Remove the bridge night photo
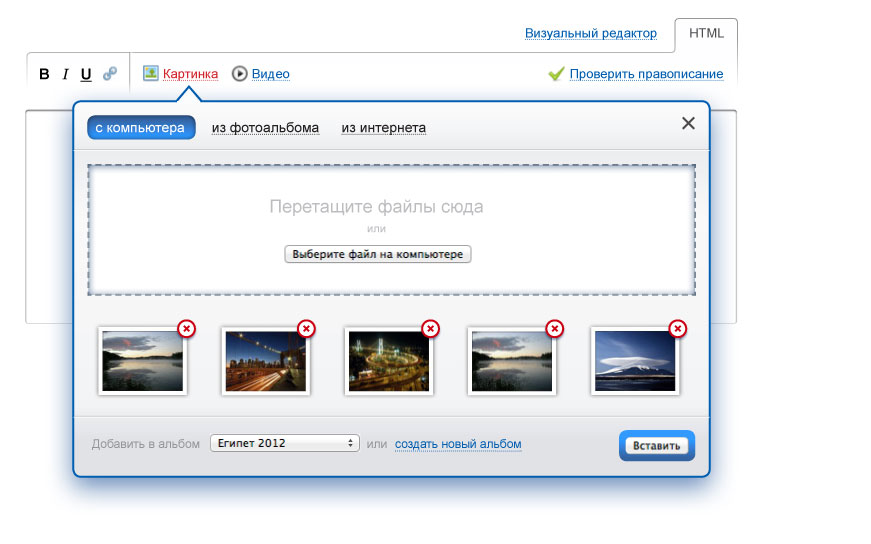871x544 pixels. 307,328
